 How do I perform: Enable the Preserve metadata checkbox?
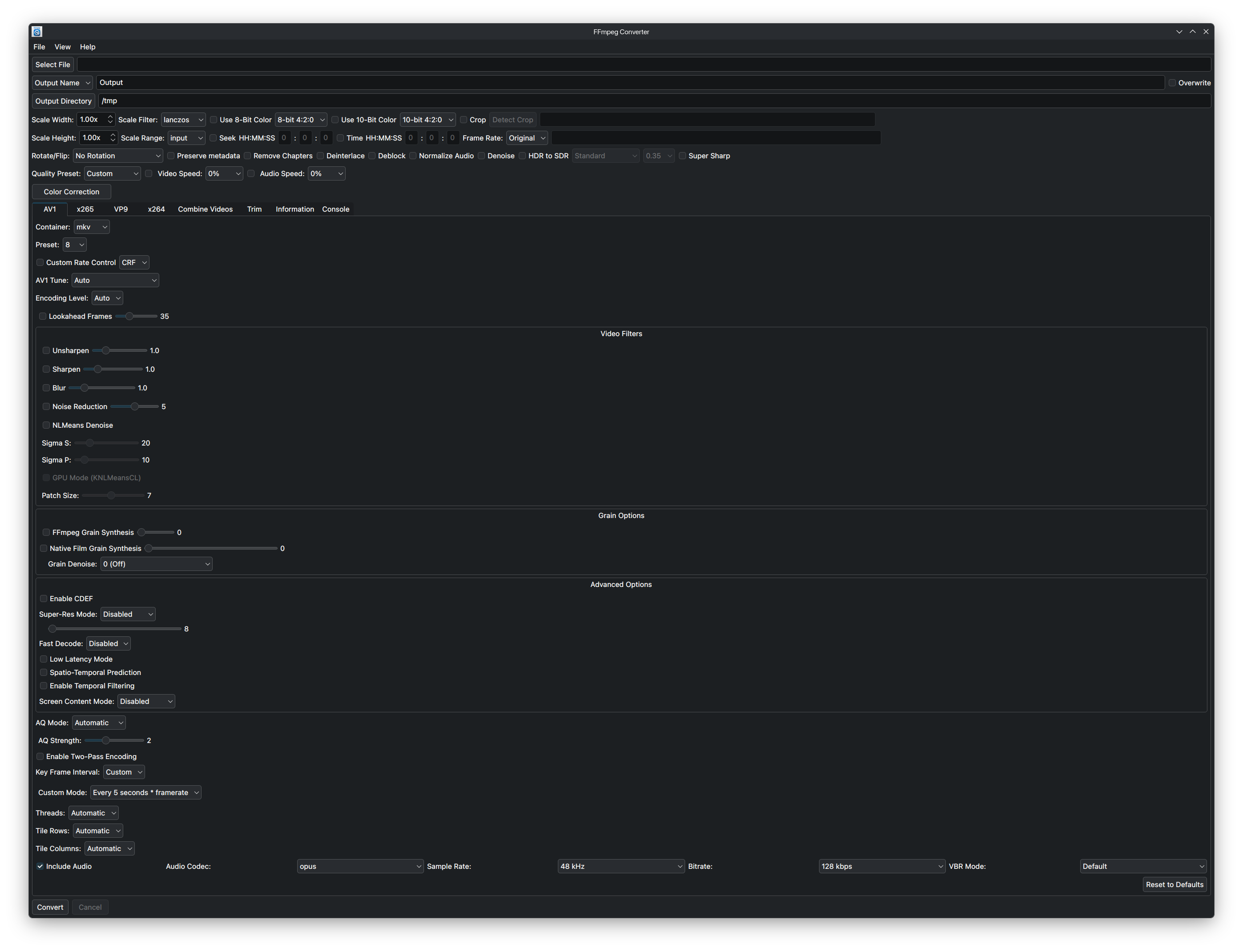click(x=170, y=156)
